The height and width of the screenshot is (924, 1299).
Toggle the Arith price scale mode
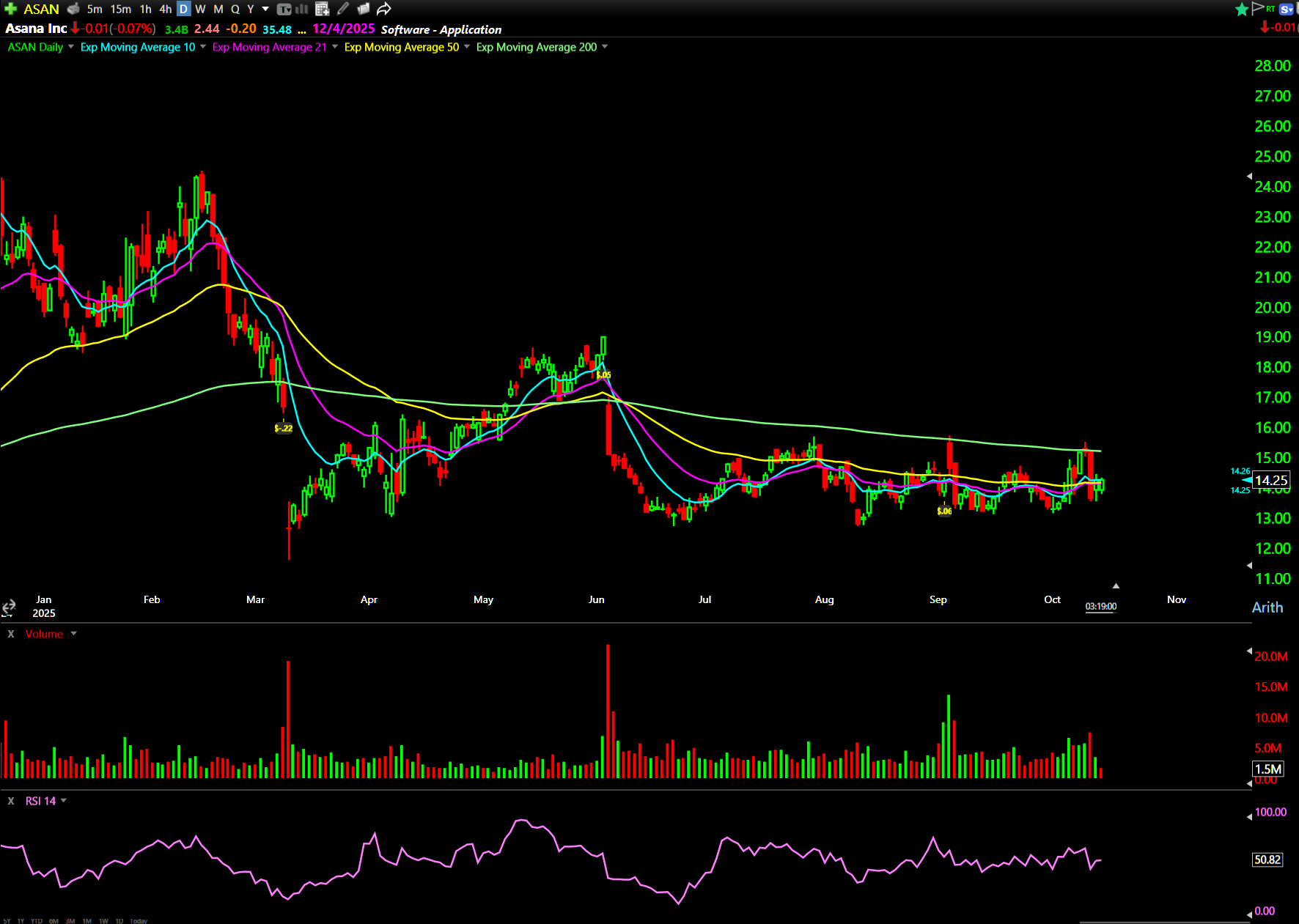point(1267,607)
